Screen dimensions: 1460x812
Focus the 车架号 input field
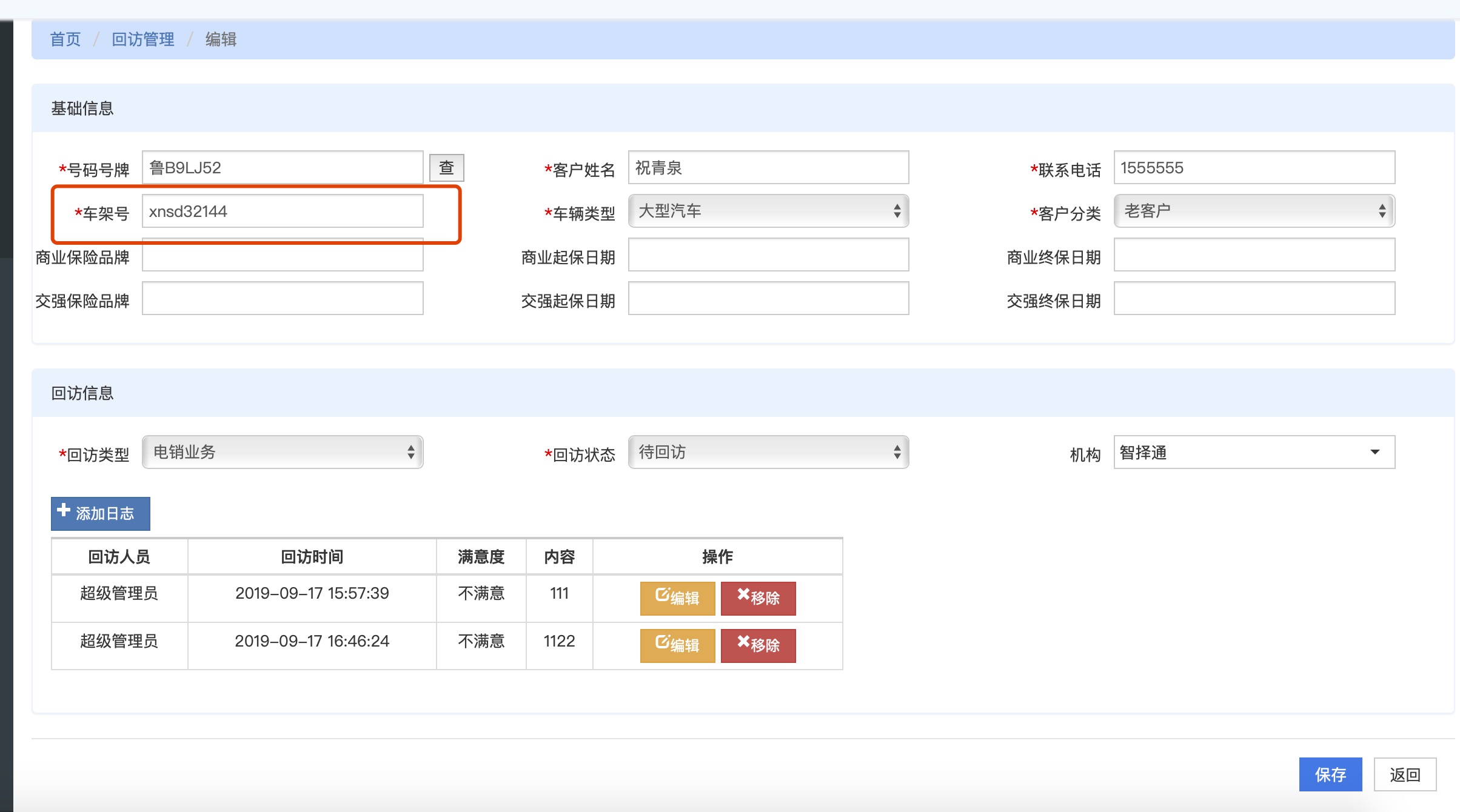(x=283, y=211)
